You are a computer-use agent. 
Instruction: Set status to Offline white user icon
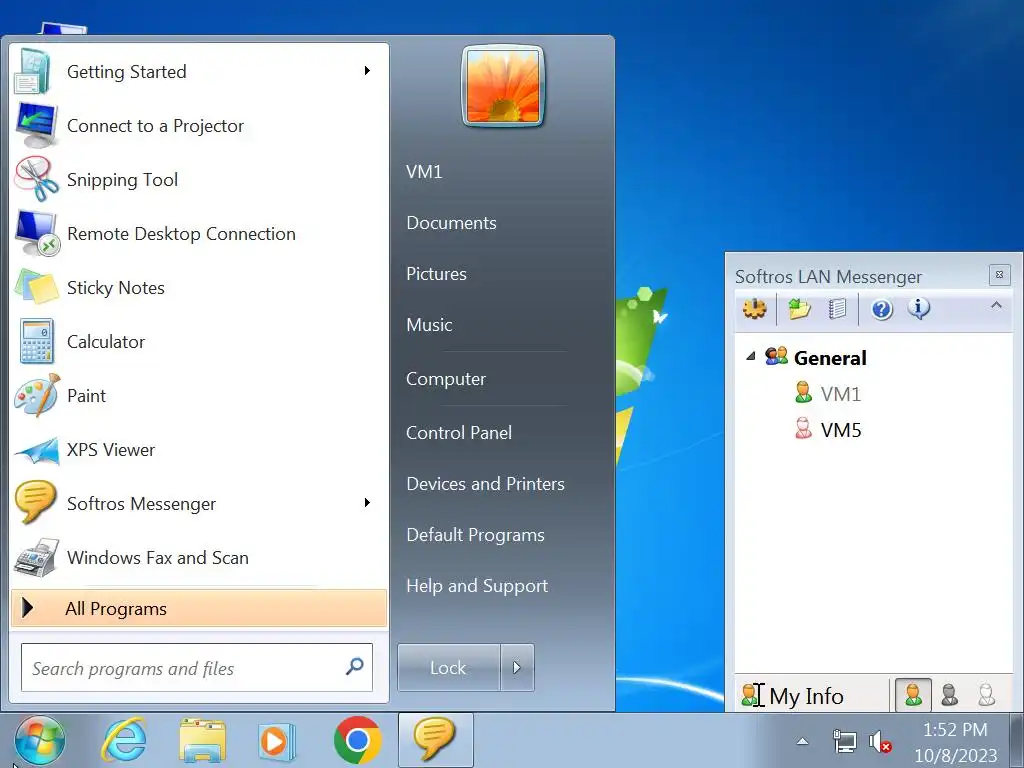pos(986,695)
